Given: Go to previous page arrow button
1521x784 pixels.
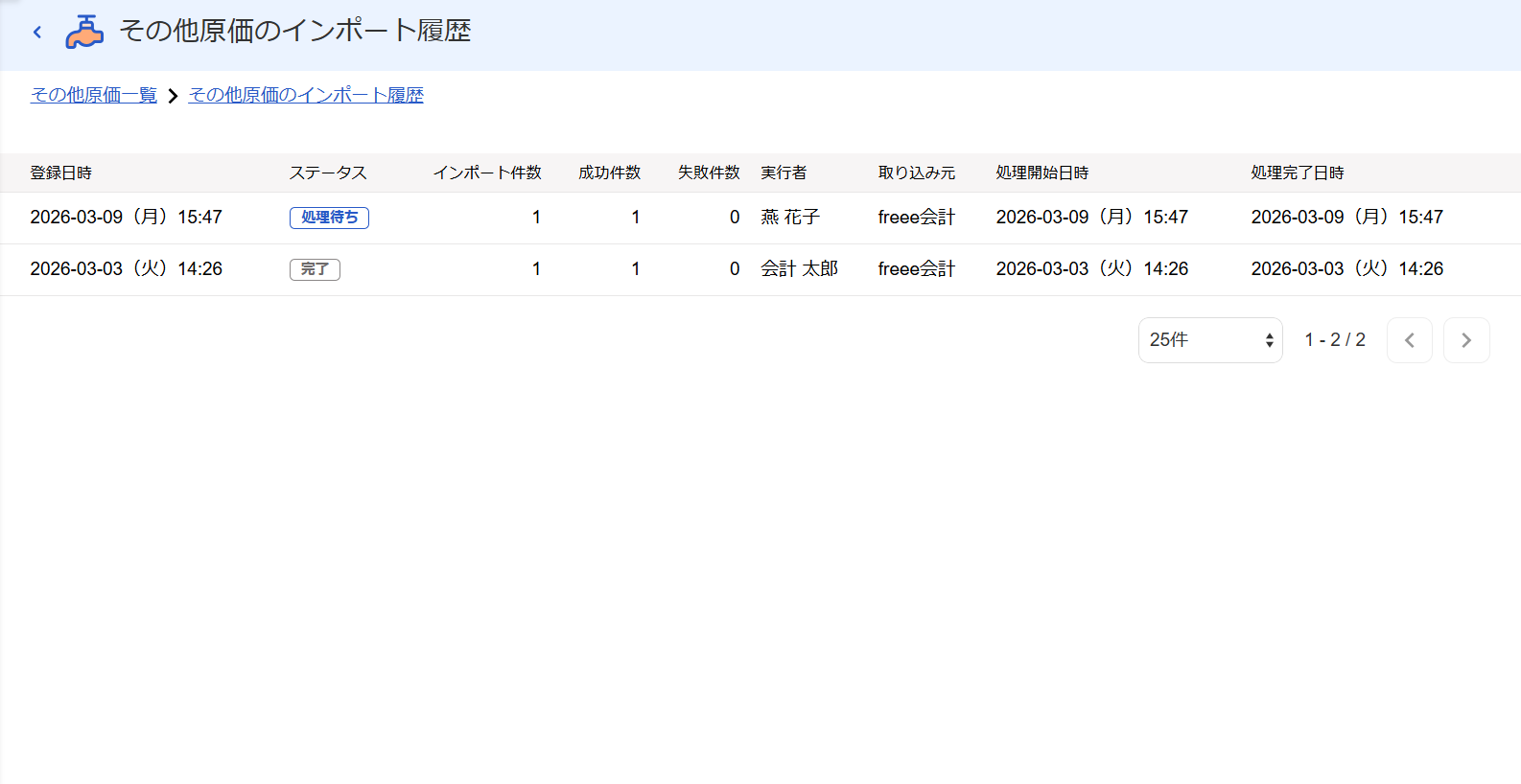Looking at the screenshot, I should [x=1410, y=340].
